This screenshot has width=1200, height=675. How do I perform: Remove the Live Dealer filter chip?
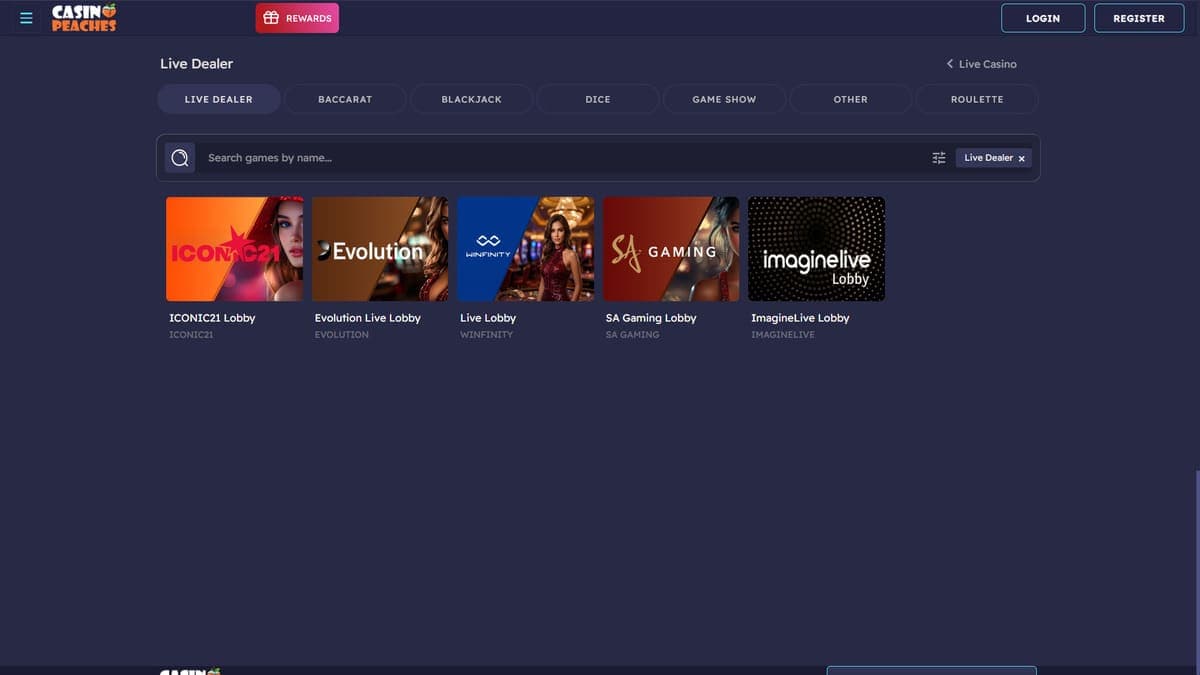click(x=1021, y=159)
